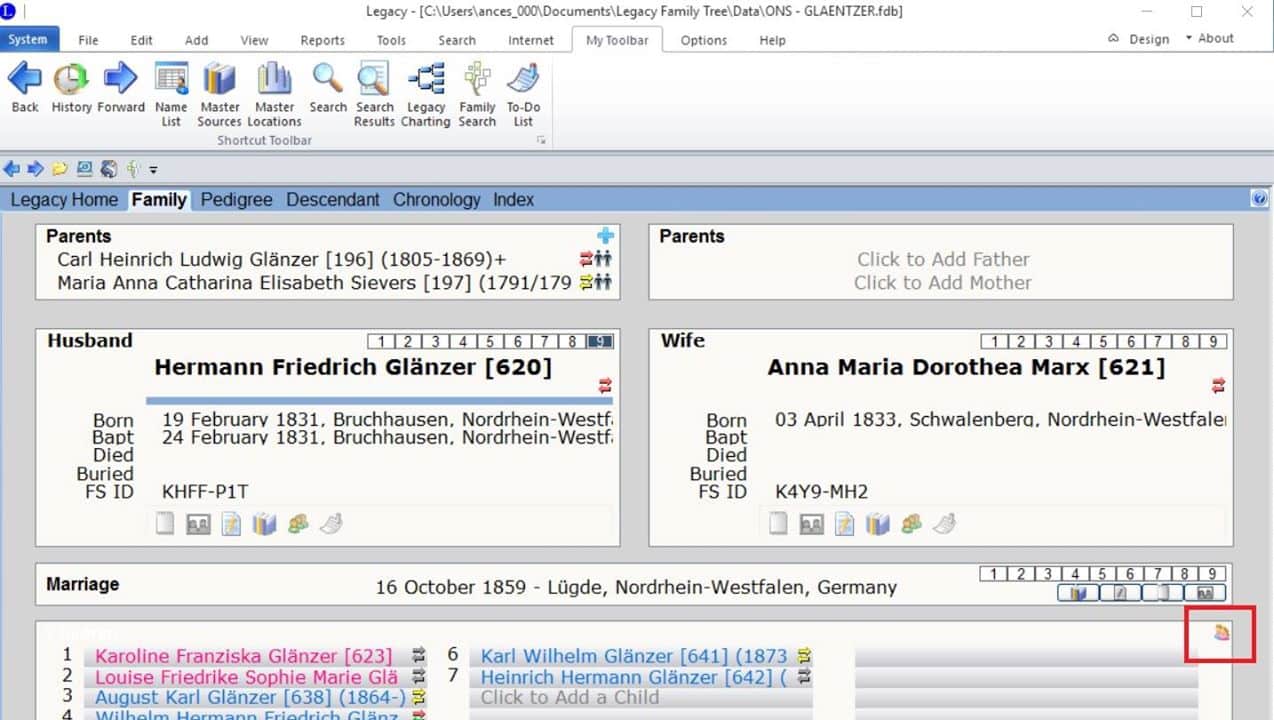Open the To-Do List
Image resolution: width=1274 pixels, height=720 pixels.
click(x=523, y=94)
